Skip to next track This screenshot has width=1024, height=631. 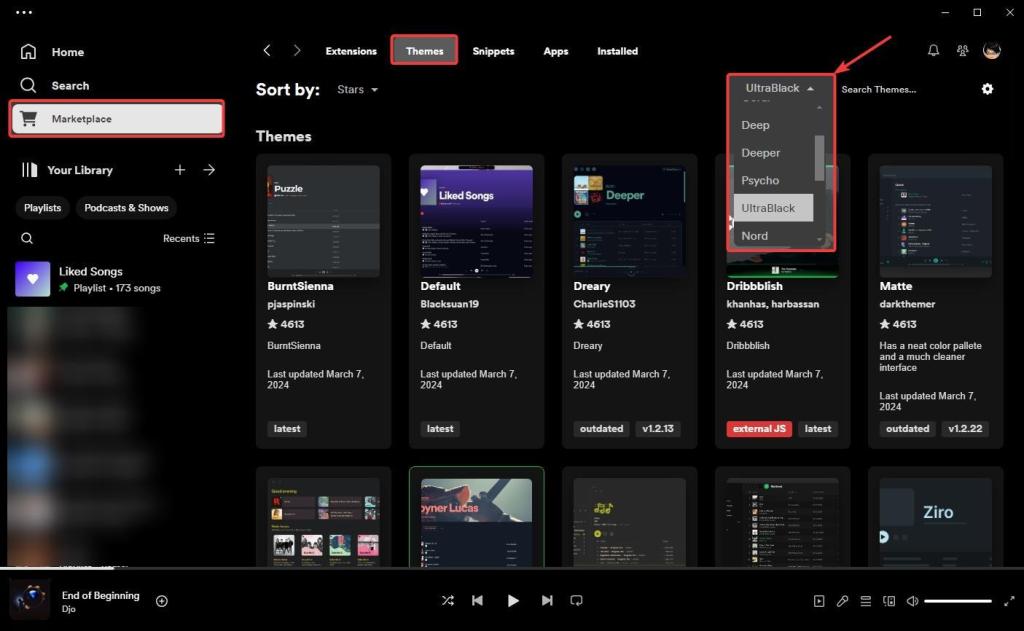pos(547,600)
